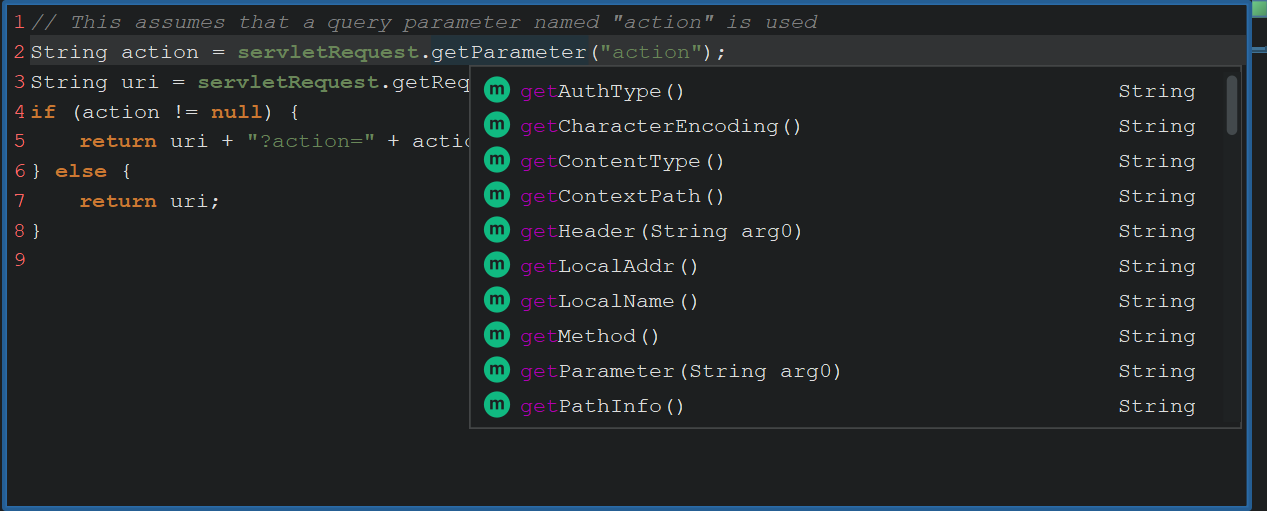This screenshot has width=1267, height=511.
Task: Click the method icon beside getAuthType()
Action: point(497,90)
